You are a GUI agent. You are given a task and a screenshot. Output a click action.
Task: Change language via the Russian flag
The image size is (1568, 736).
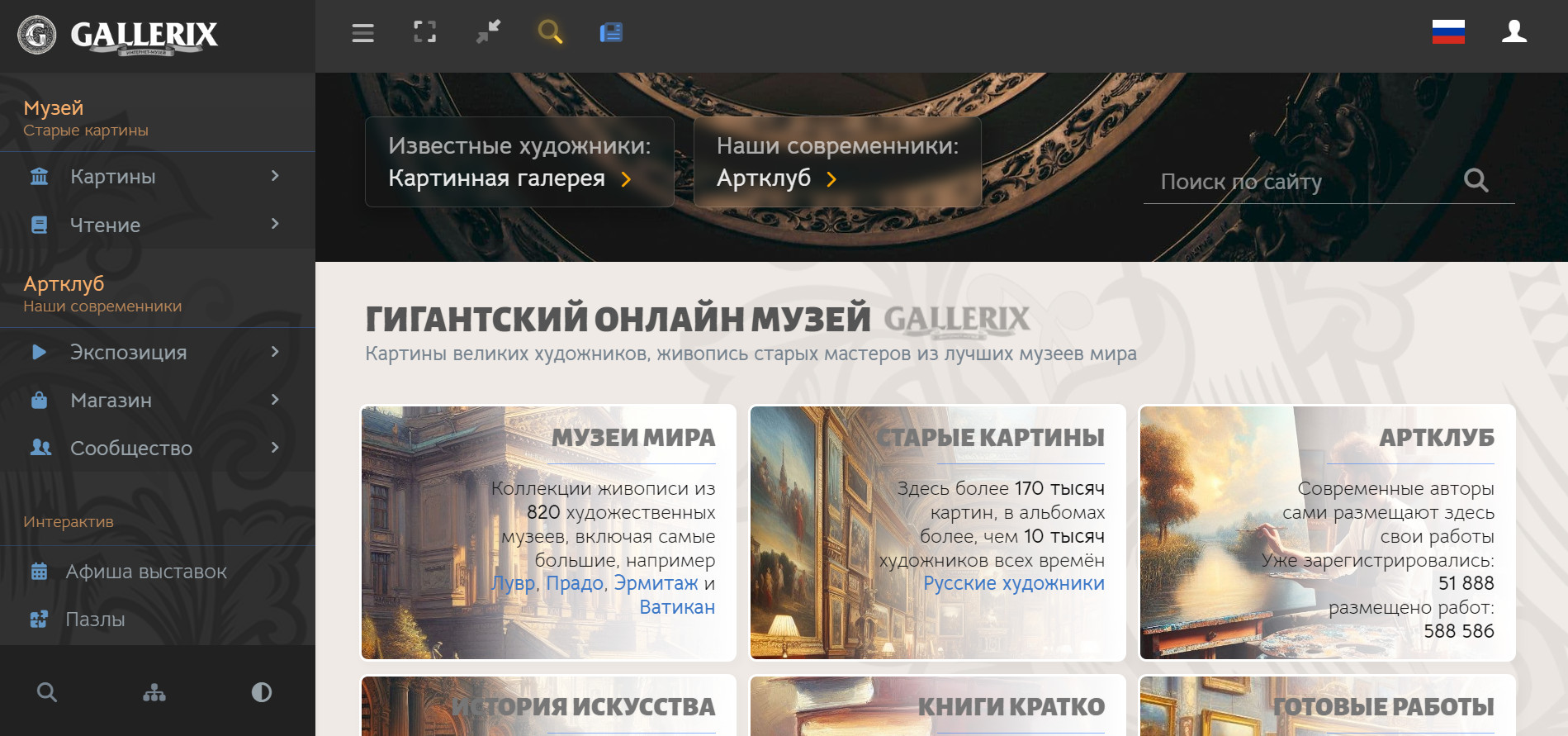click(1448, 32)
